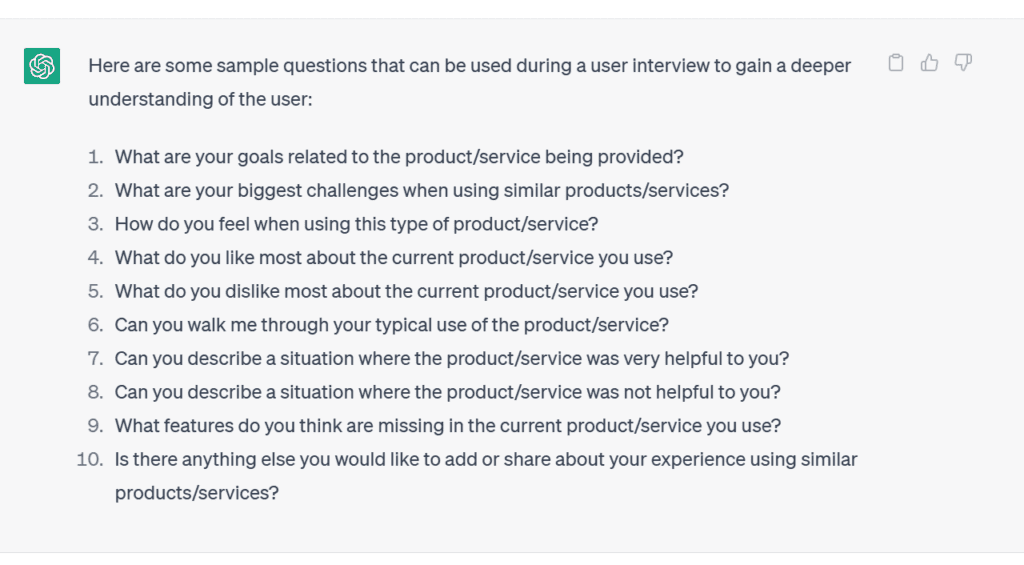1024x565 pixels.
Task: Like the response with thumbs up
Action: (930, 63)
